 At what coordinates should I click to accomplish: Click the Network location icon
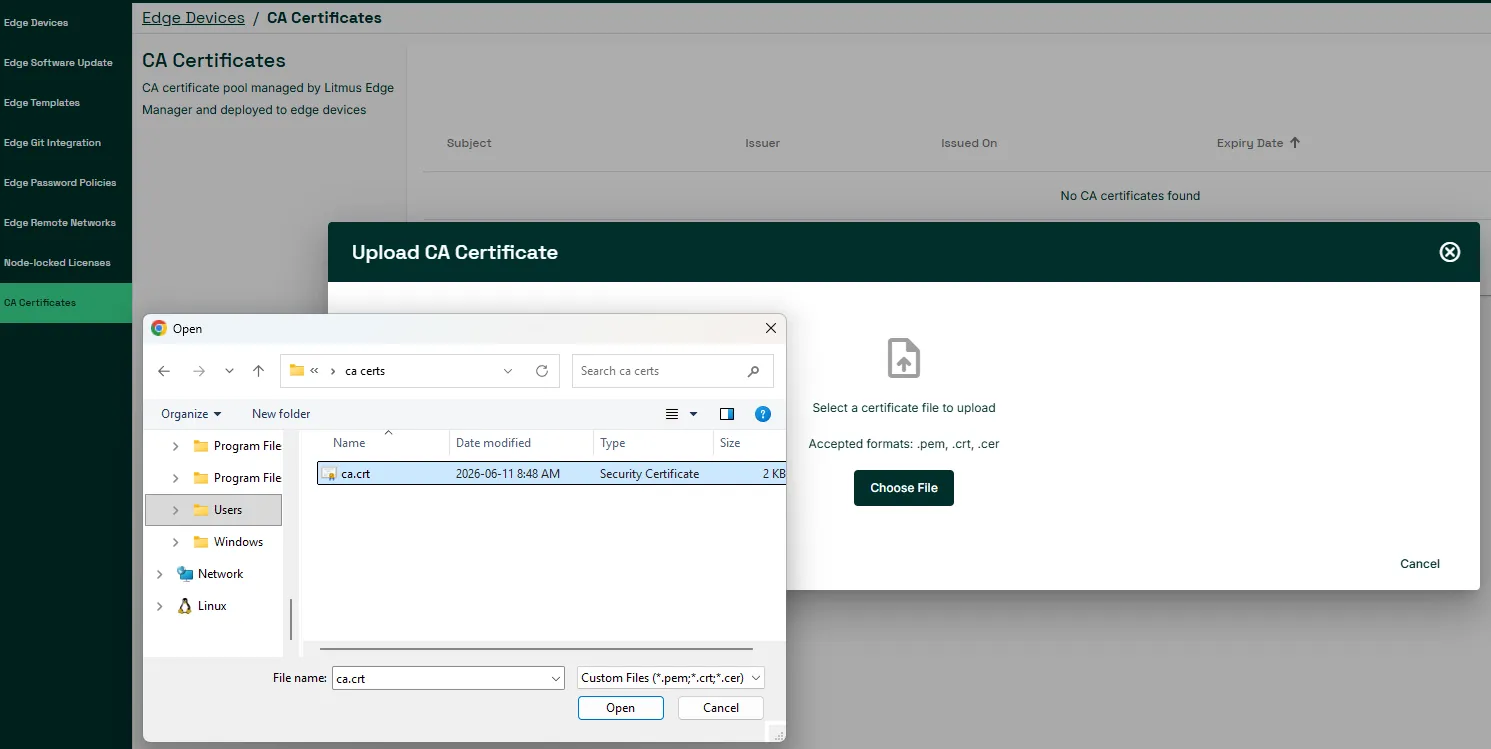tap(185, 574)
